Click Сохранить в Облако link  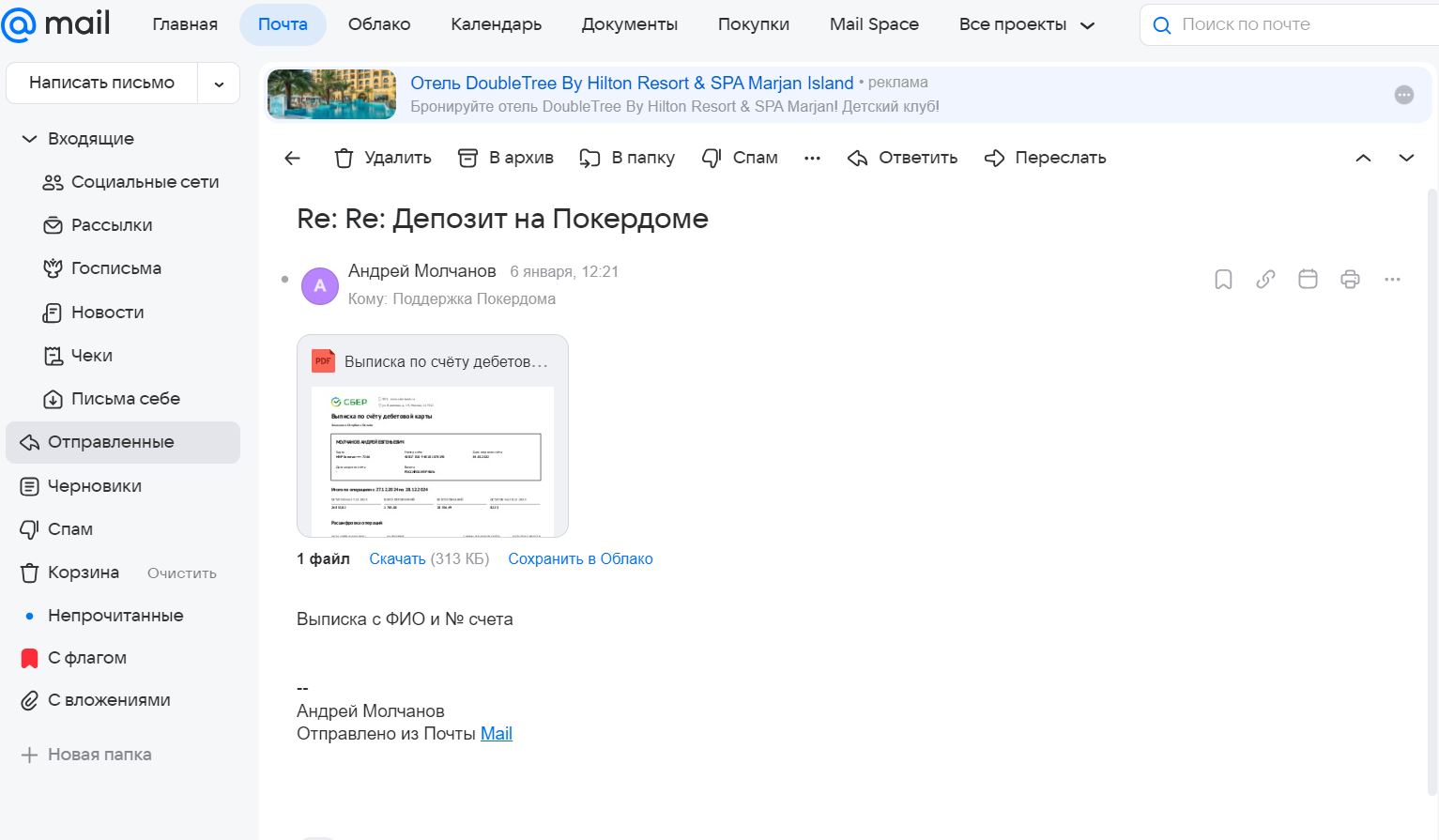[x=580, y=559]
